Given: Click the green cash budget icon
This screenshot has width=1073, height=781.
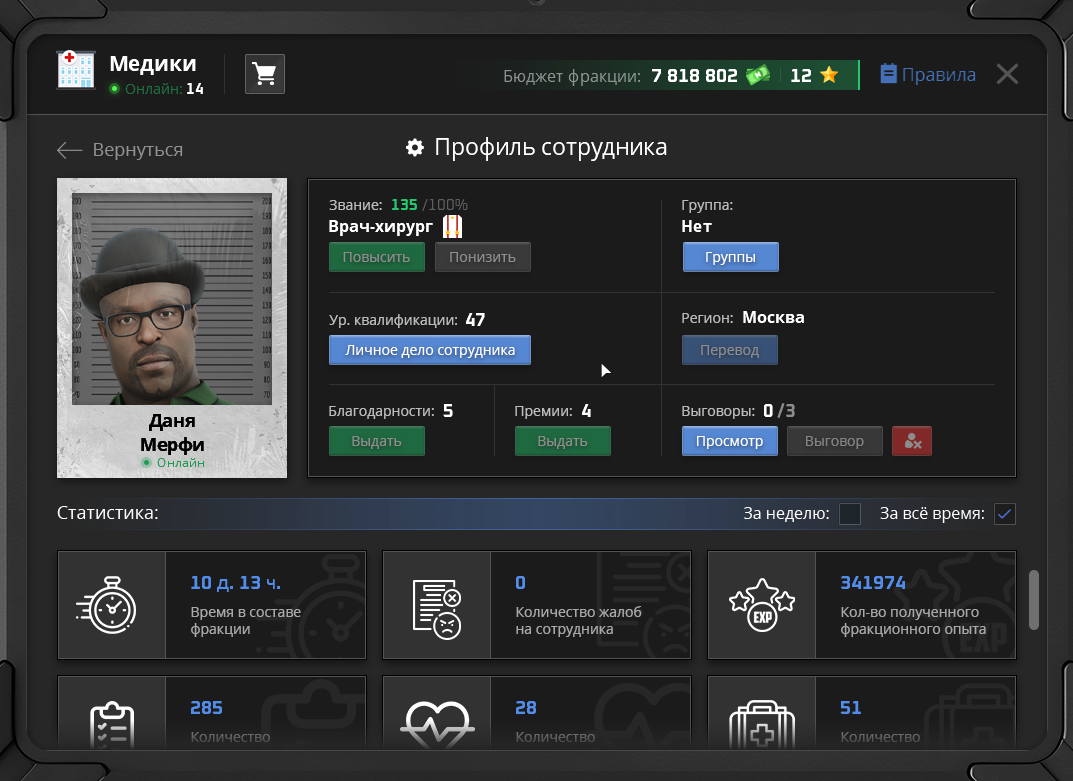Looking at the screenshot, I should click(757, 75).
